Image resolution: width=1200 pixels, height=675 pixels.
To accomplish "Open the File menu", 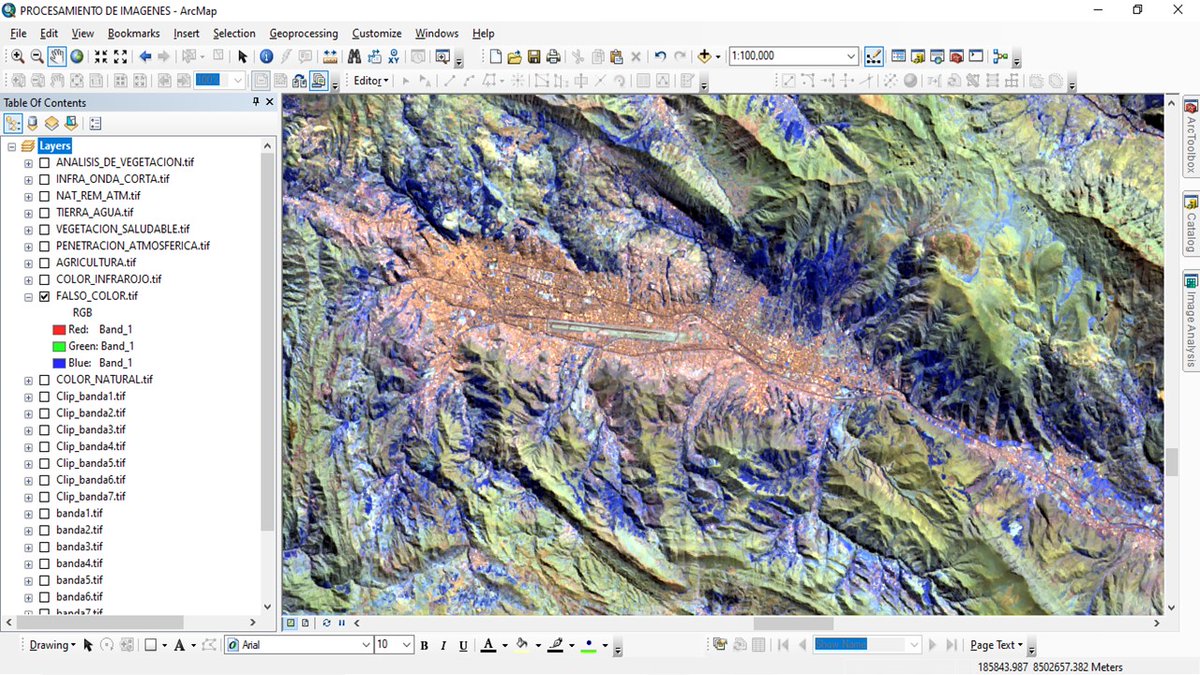I will click(18, 33).
